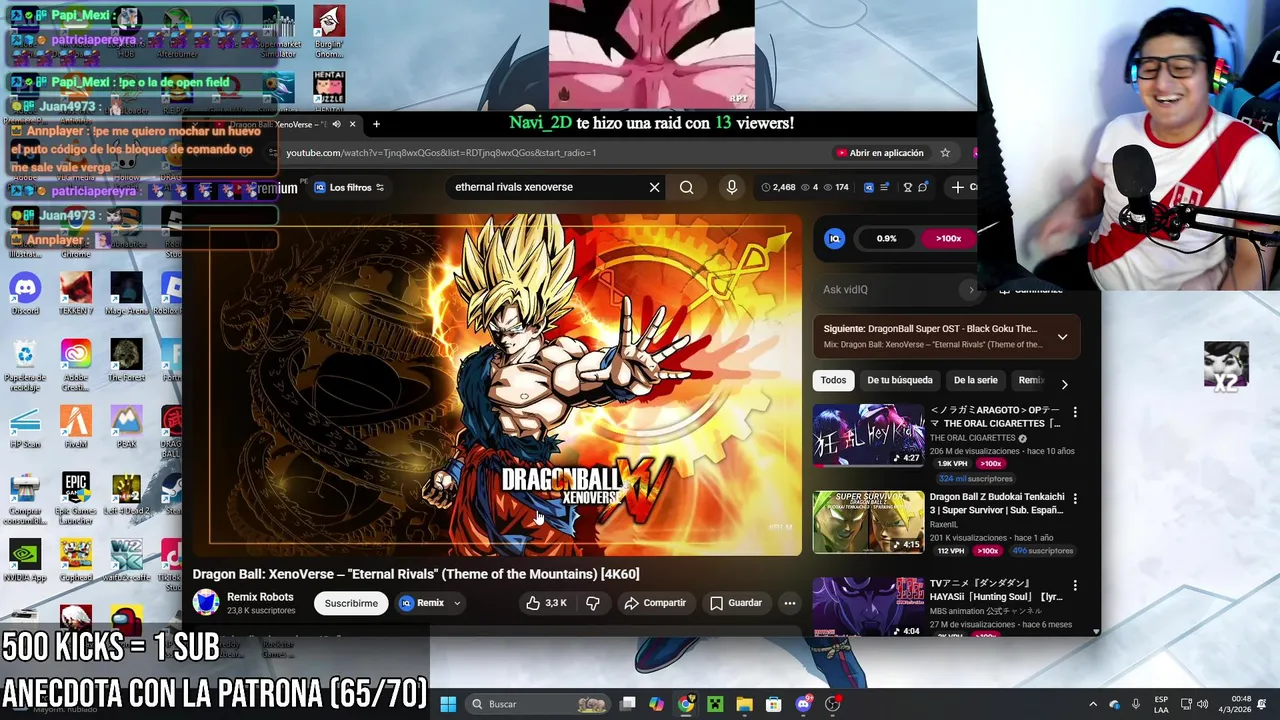Open options for HAYASii Hunting Soul video
This screenshot has width=1280, height=720.
(1075, 585)
